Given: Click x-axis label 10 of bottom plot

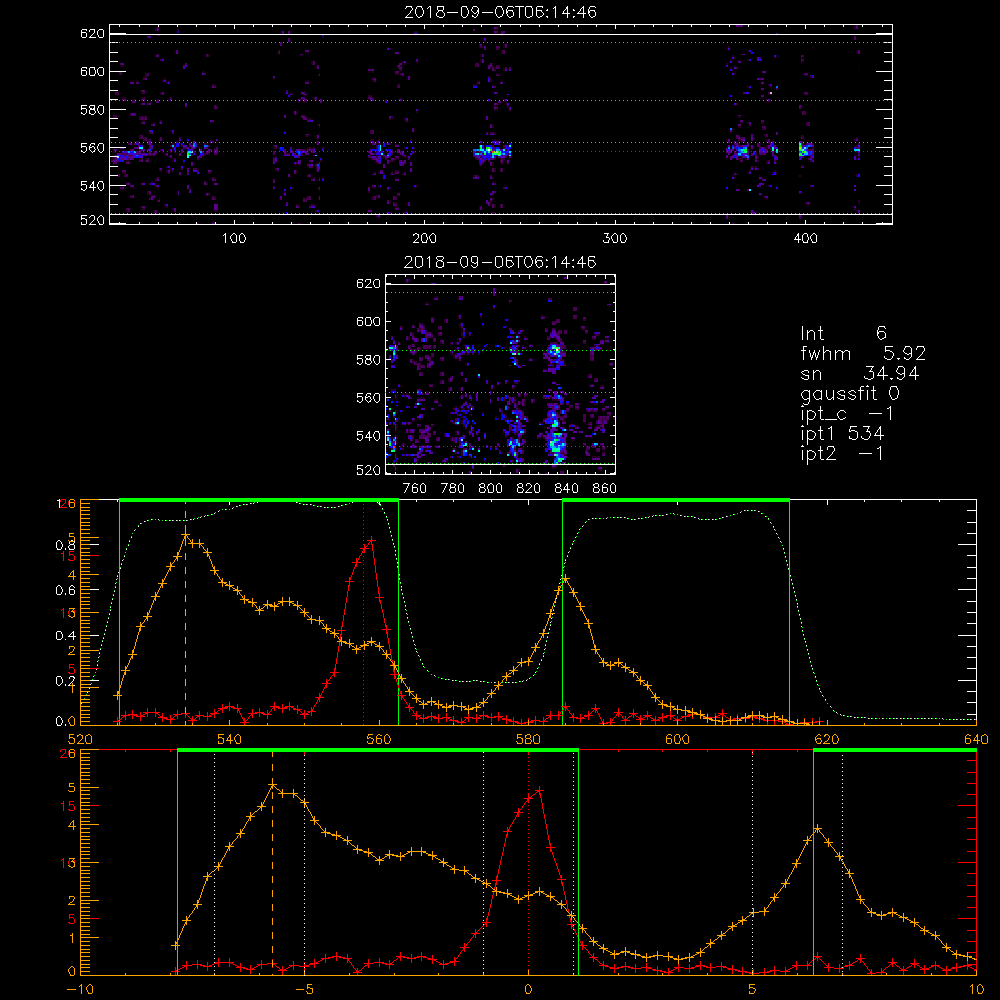Looking at the screenshot, I should (x=976, y=990).
